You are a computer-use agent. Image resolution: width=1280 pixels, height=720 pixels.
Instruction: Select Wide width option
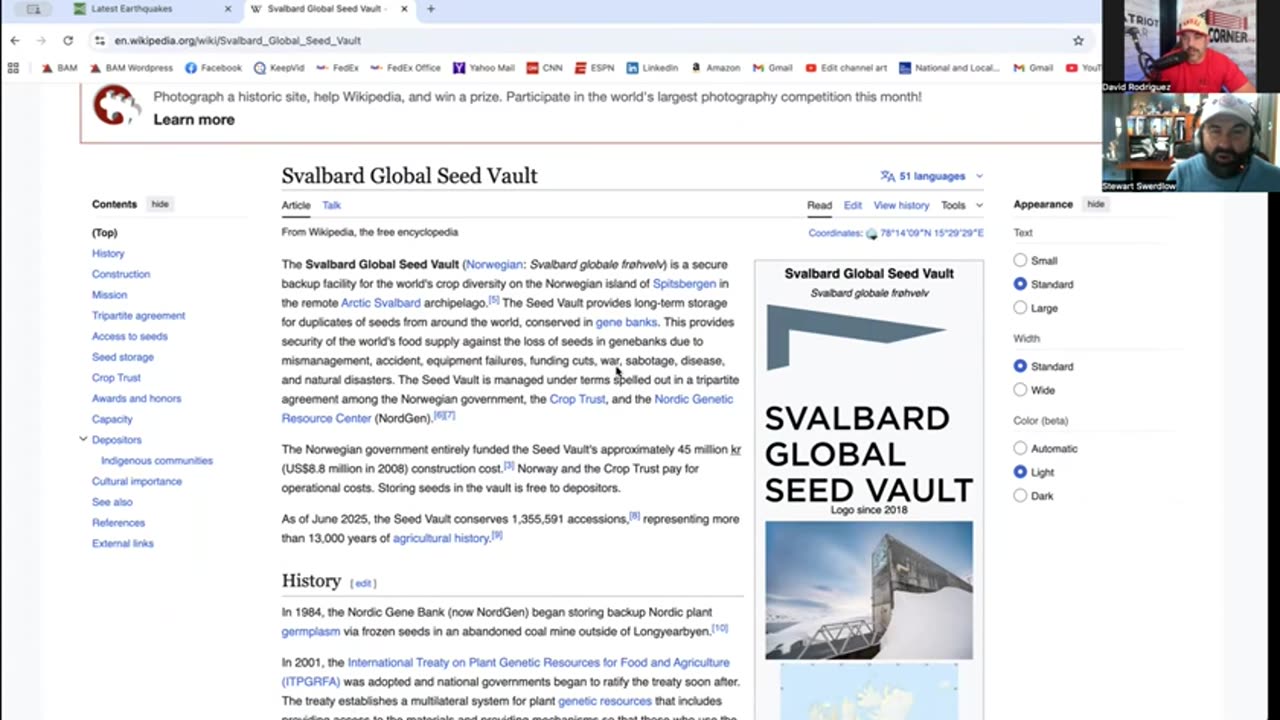[1020, 390]
